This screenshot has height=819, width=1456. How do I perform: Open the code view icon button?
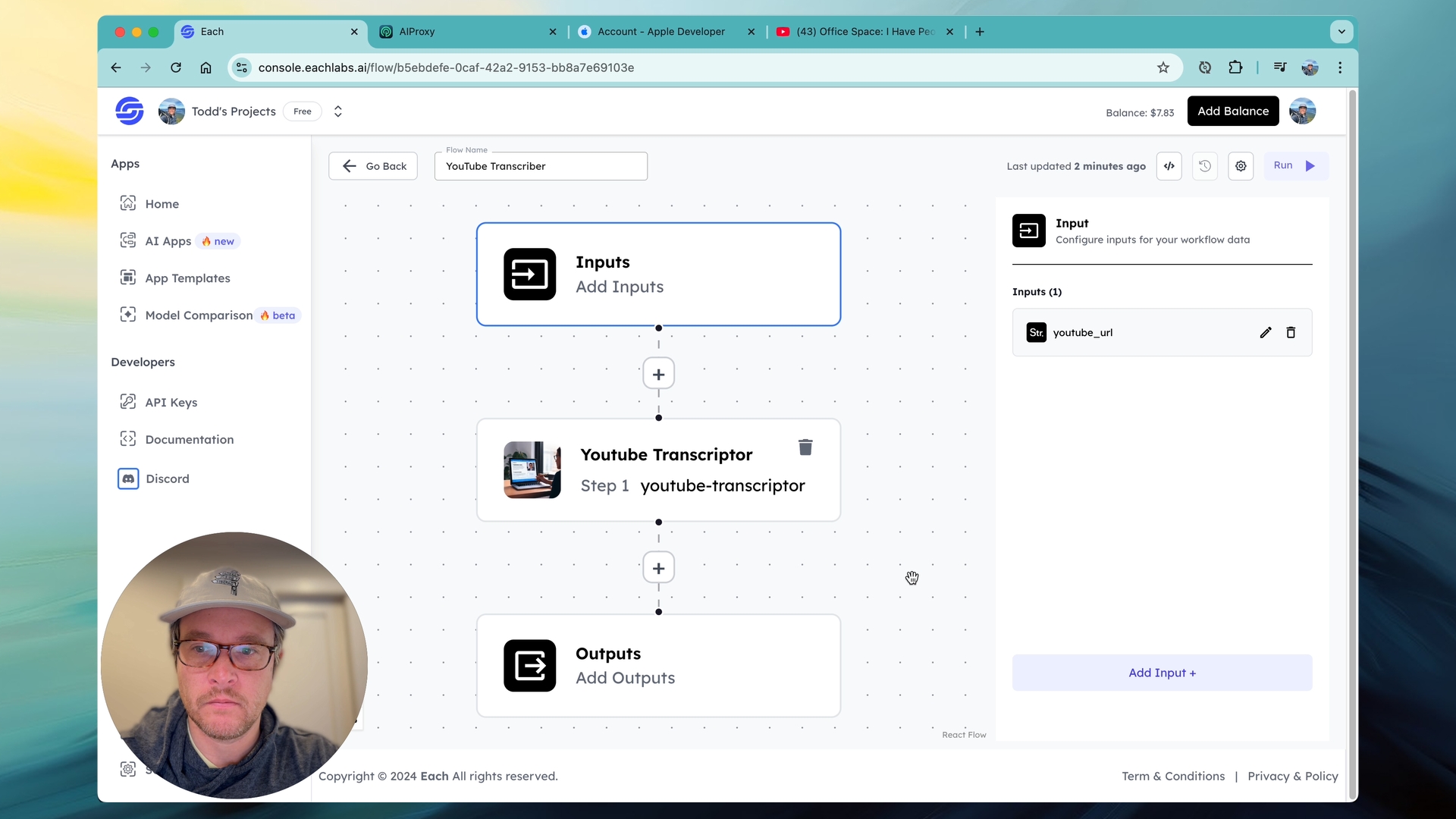pyautogui.click(x=1169, y=166)
